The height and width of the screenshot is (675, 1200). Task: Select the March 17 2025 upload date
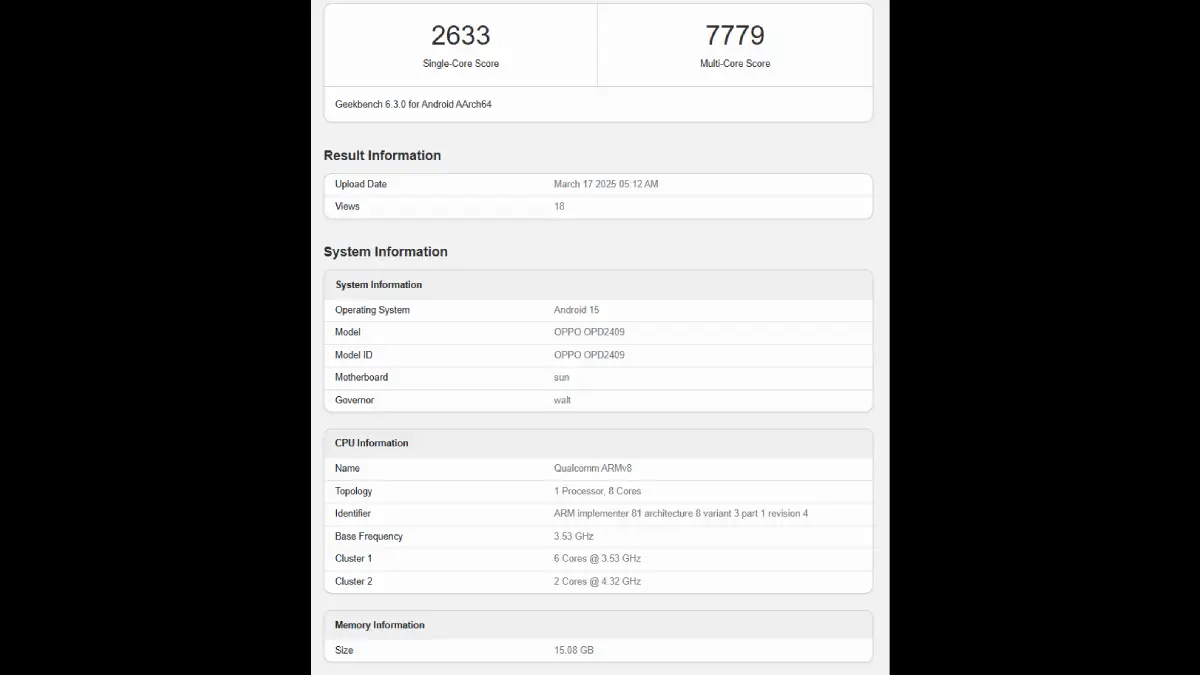(x=605, y=184)
